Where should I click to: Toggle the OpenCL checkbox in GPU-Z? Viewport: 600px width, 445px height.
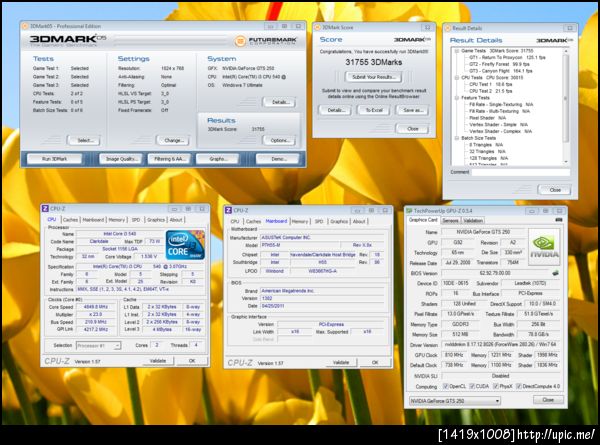[445, 386]
